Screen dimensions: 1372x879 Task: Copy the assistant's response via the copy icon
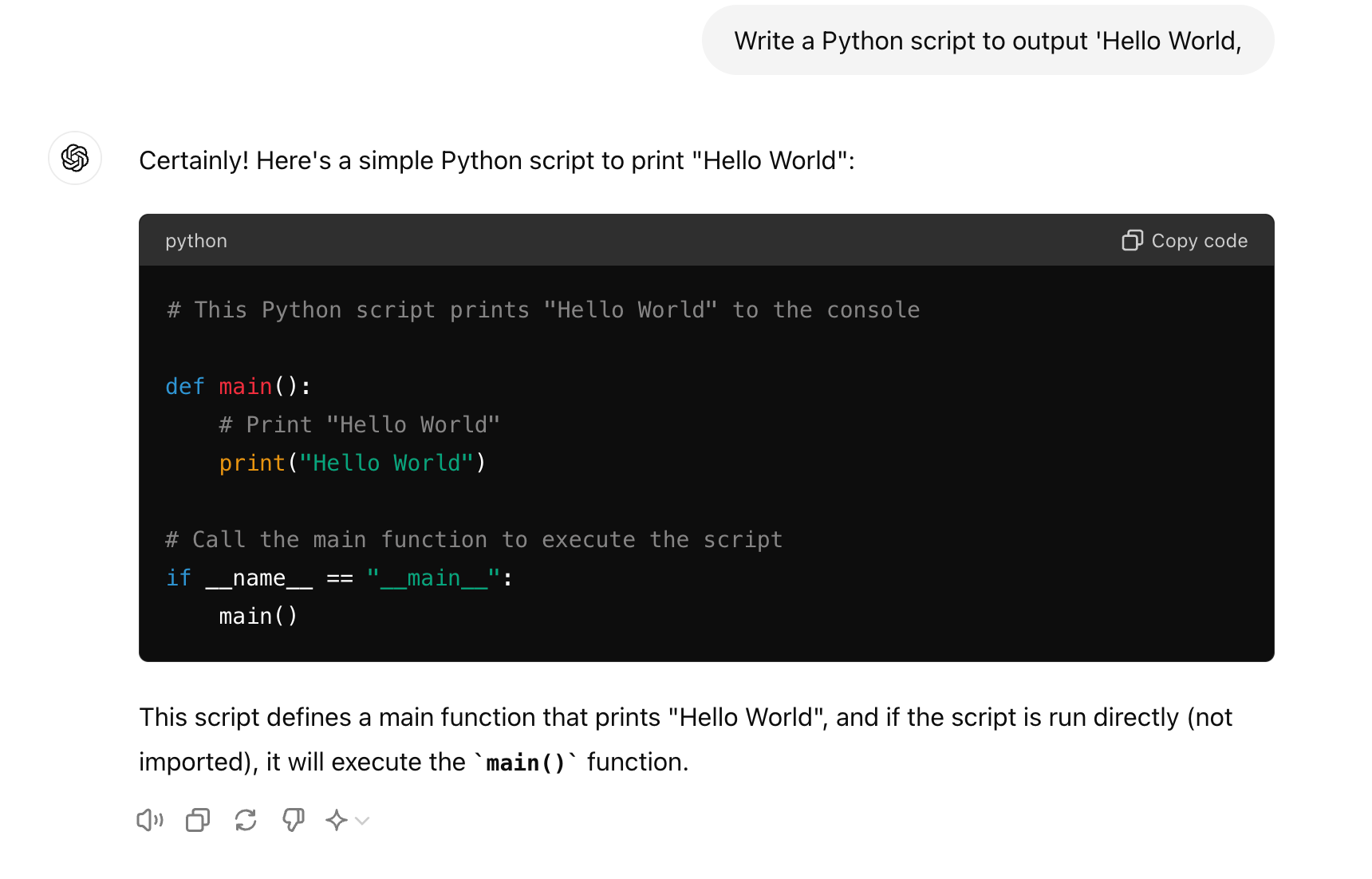pos(197,819)
